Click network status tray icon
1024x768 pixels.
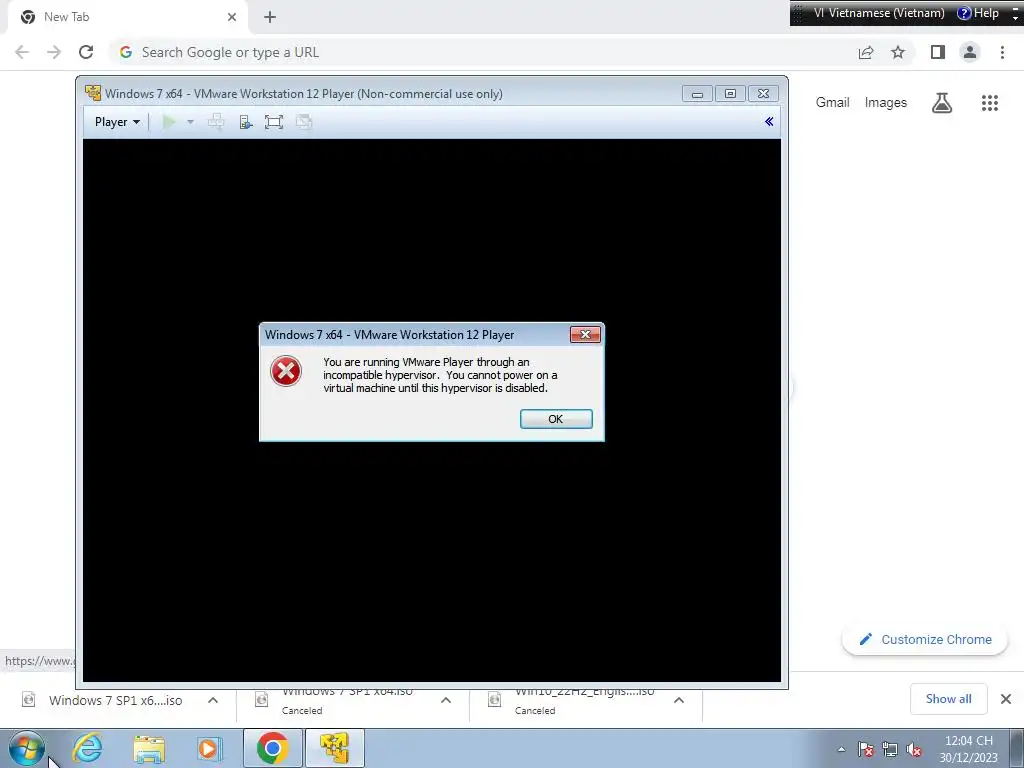click(889, 750)
